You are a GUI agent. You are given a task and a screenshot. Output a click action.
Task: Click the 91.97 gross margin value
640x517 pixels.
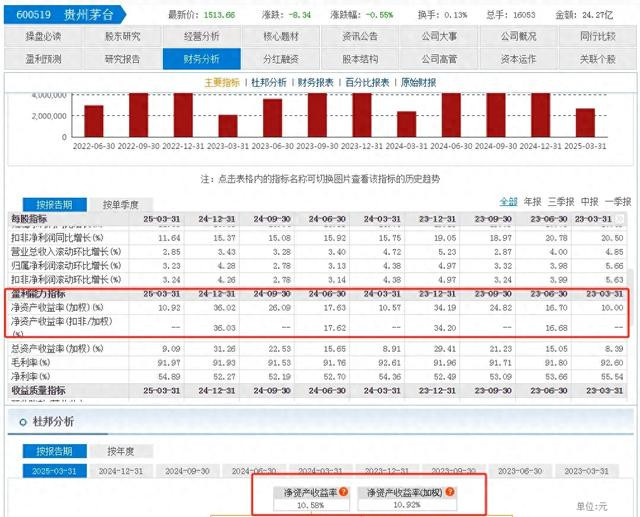tap(169, 363)
